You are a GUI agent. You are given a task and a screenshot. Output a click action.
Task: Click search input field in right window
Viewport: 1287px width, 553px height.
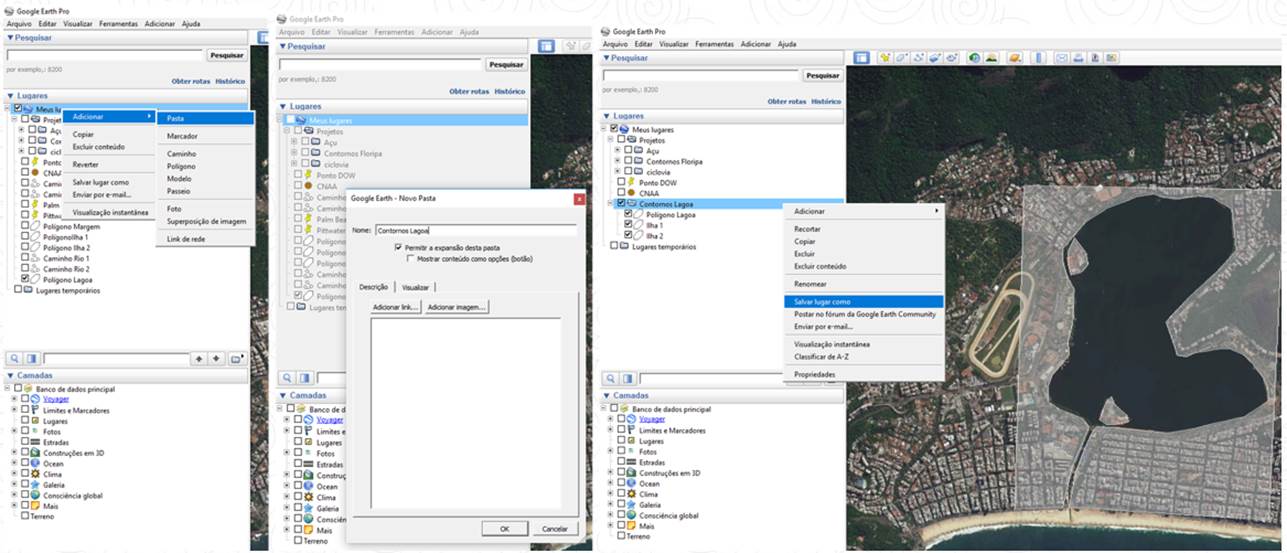pos(700,75)
